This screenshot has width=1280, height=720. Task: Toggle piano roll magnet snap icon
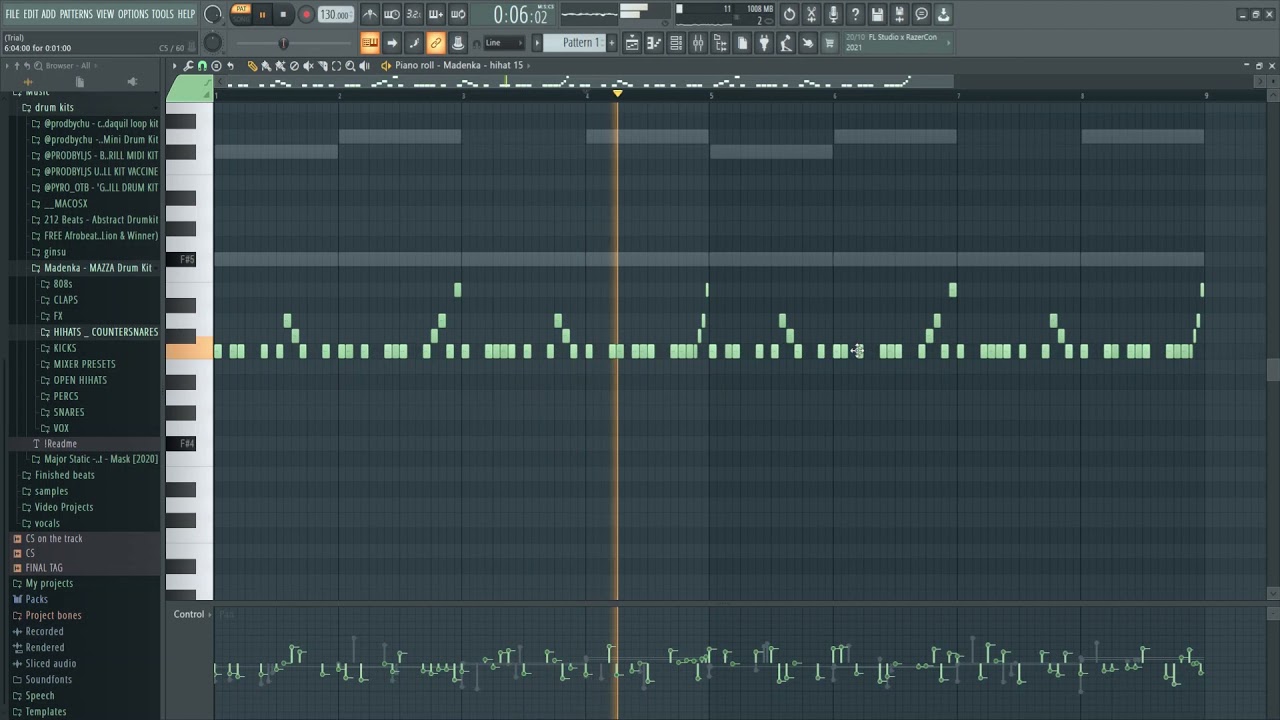[x=202, y=66]
